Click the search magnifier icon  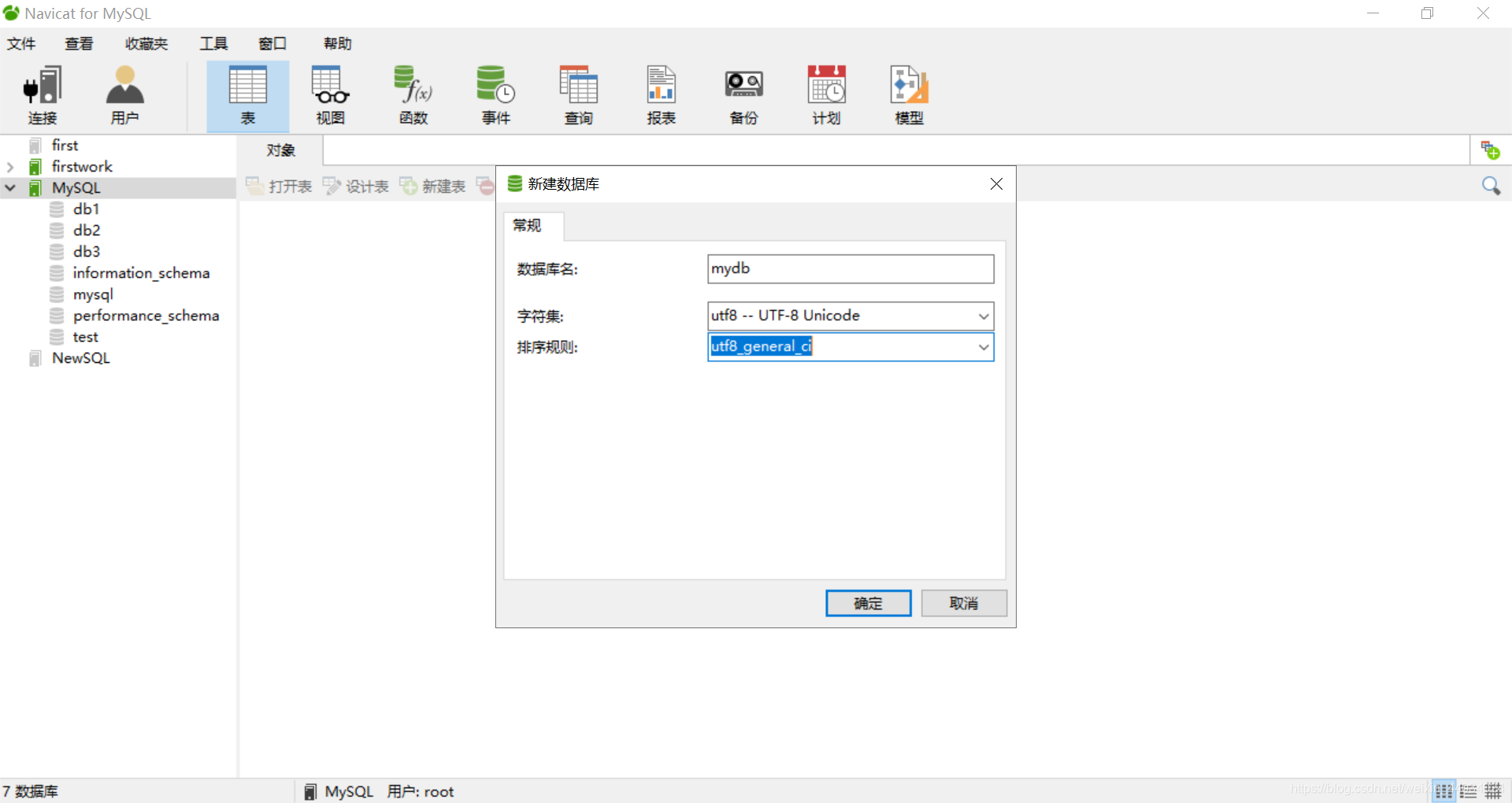[x=1491, y=186]
